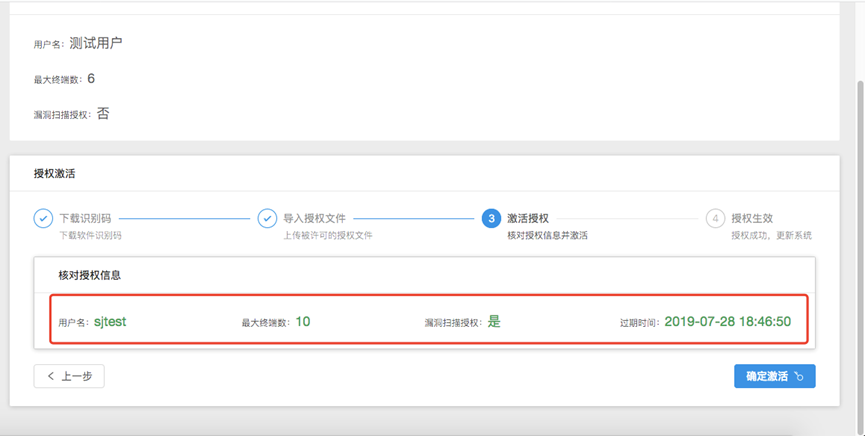The width and height of the screenshot is (865, 436).
Task: Click the 核对授权信息 heading
Action: pyautogui.click(x=90, y=275)
